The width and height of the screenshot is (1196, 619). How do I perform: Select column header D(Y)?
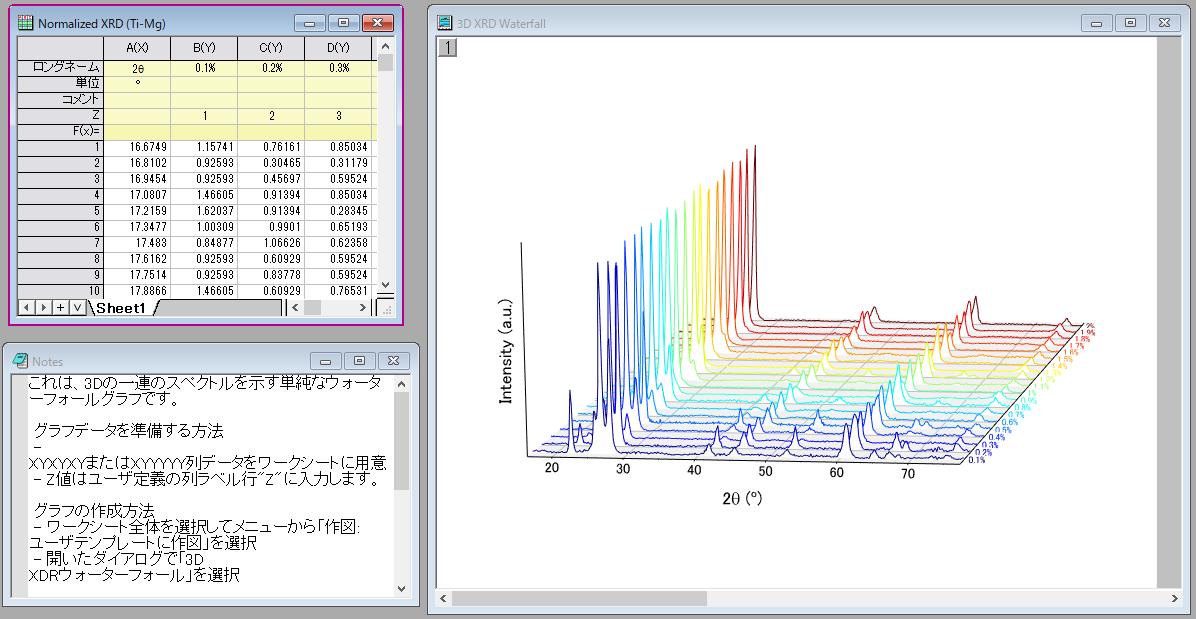tap(338, 48)
